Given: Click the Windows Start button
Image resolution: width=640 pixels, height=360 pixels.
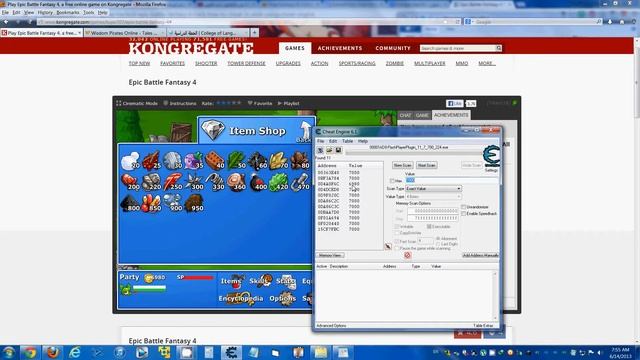Looking at the screenshot, I should pos(9,352).
